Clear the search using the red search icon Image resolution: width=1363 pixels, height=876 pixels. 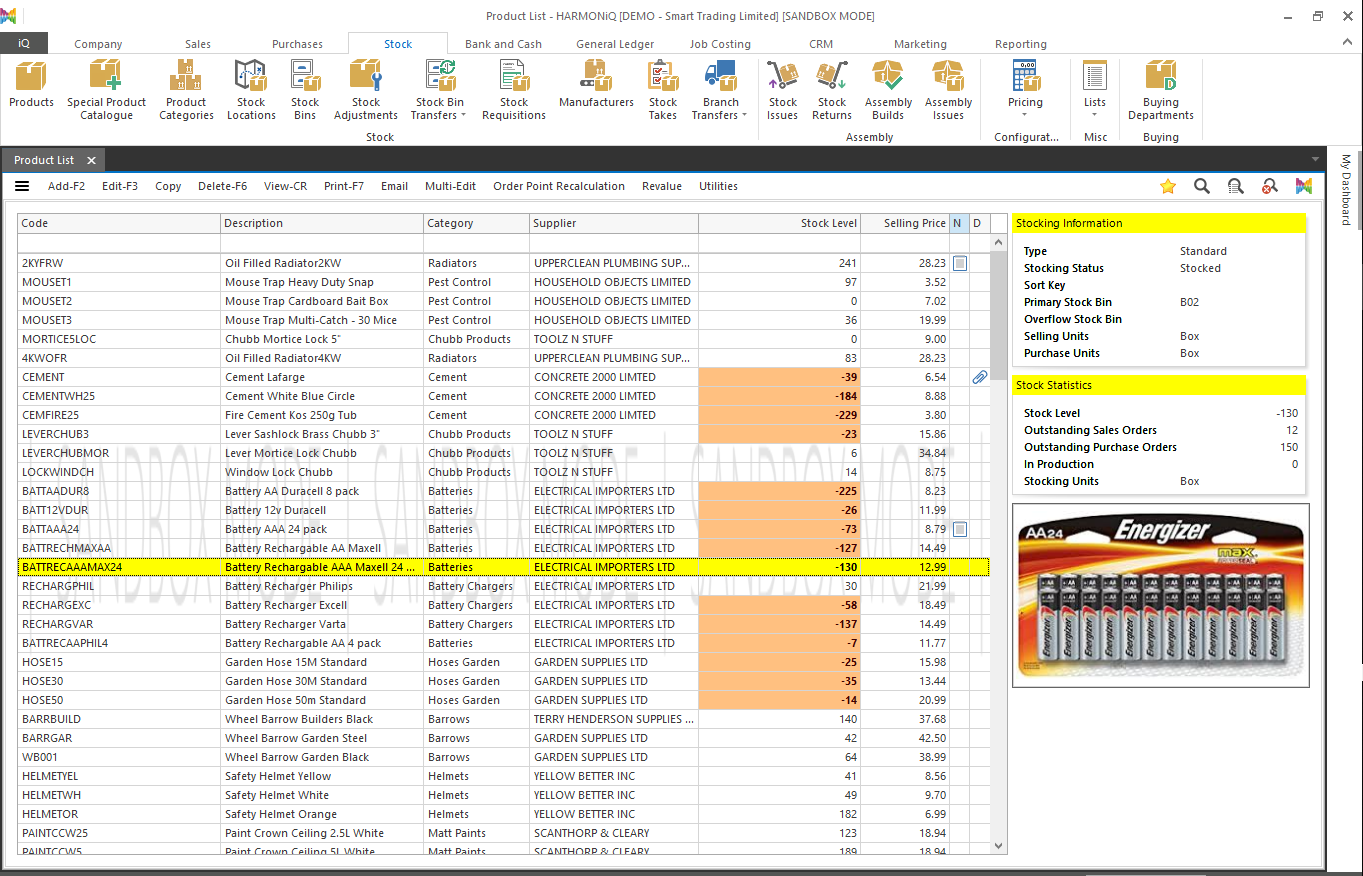point(1269,186)
